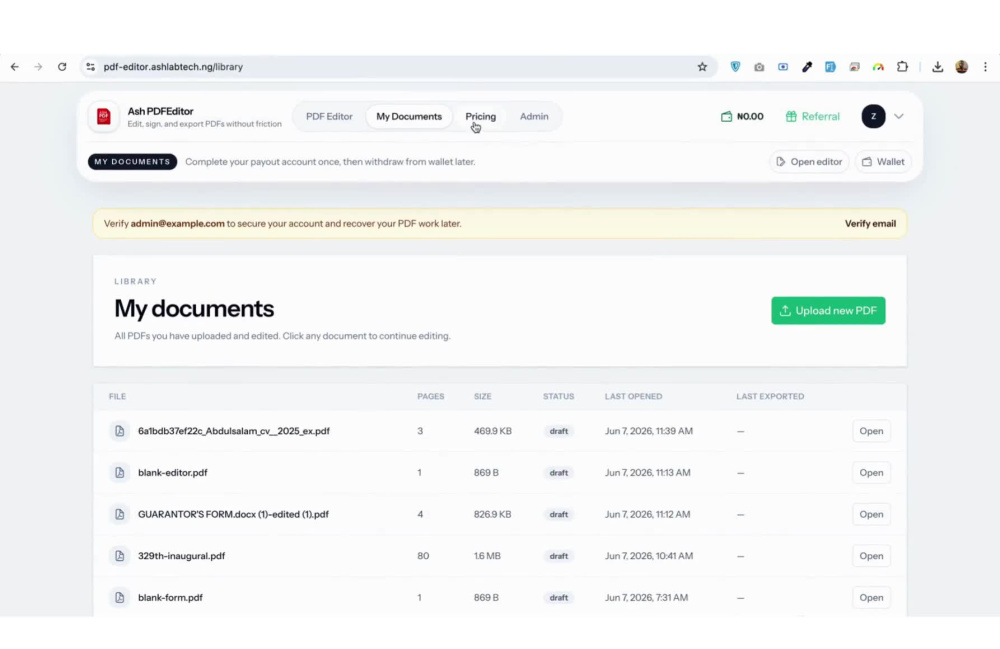This screenshot has height=649, width=1000.
Task: Open browser downloads
Action: [938, 66]
